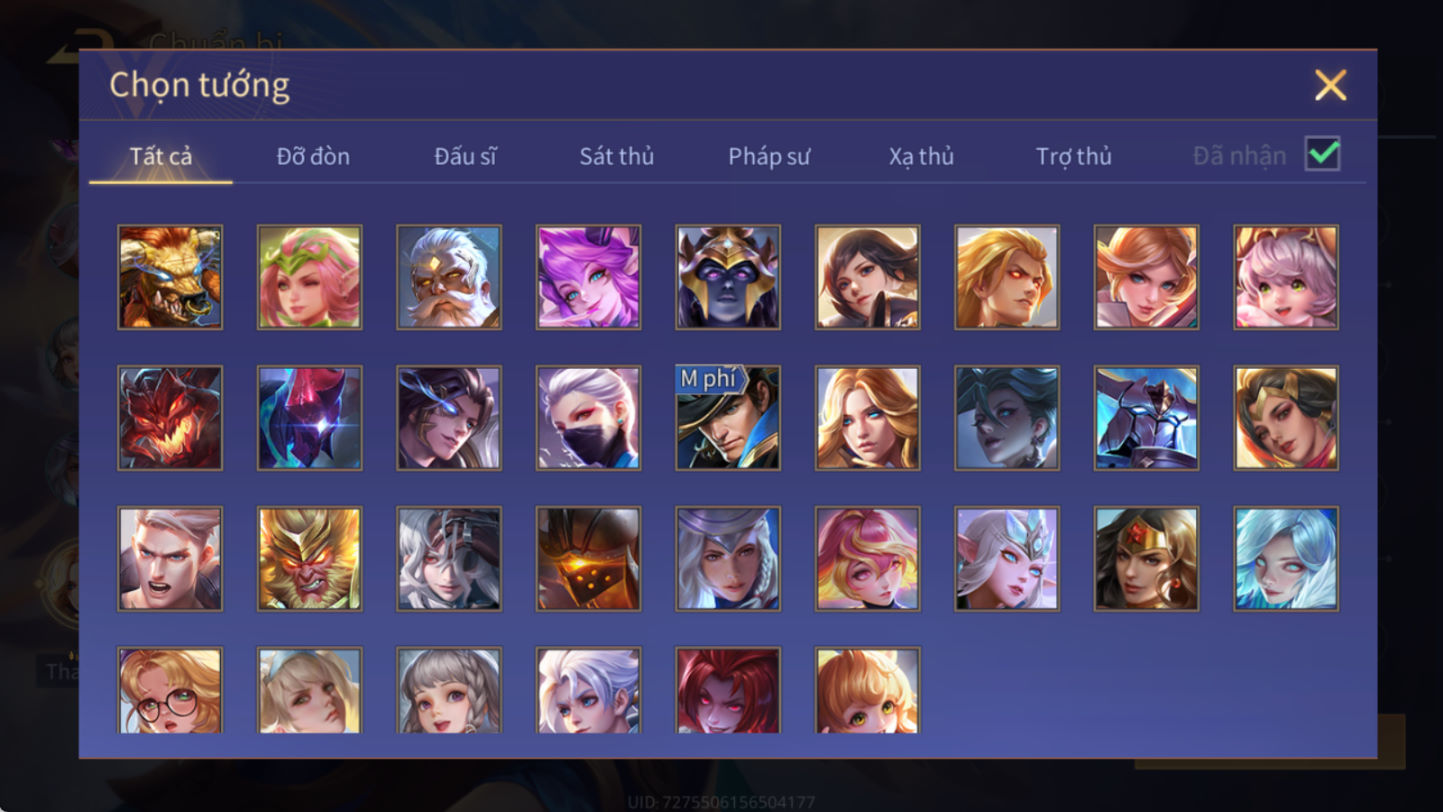Select the red-haired demon girl portrait
The height and width of the screenshot is (812, 1443).
pos(728,691)
